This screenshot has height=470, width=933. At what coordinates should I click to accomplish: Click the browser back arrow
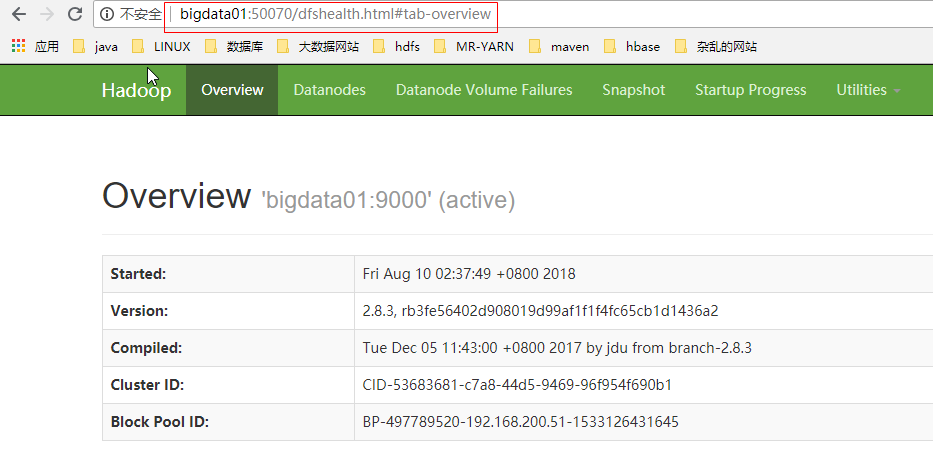point(19,14)
